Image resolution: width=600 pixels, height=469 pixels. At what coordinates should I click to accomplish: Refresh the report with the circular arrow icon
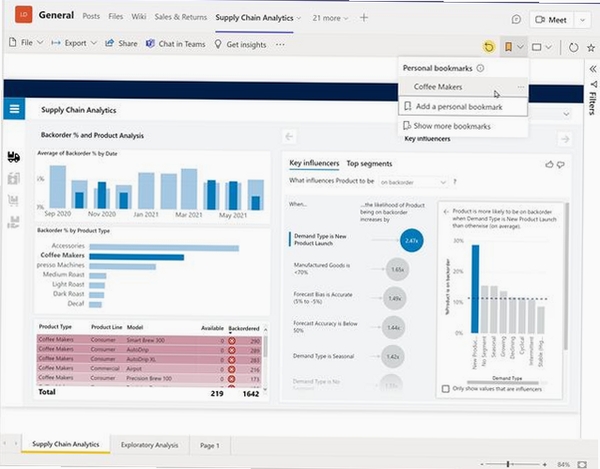(x=573, y=47)
